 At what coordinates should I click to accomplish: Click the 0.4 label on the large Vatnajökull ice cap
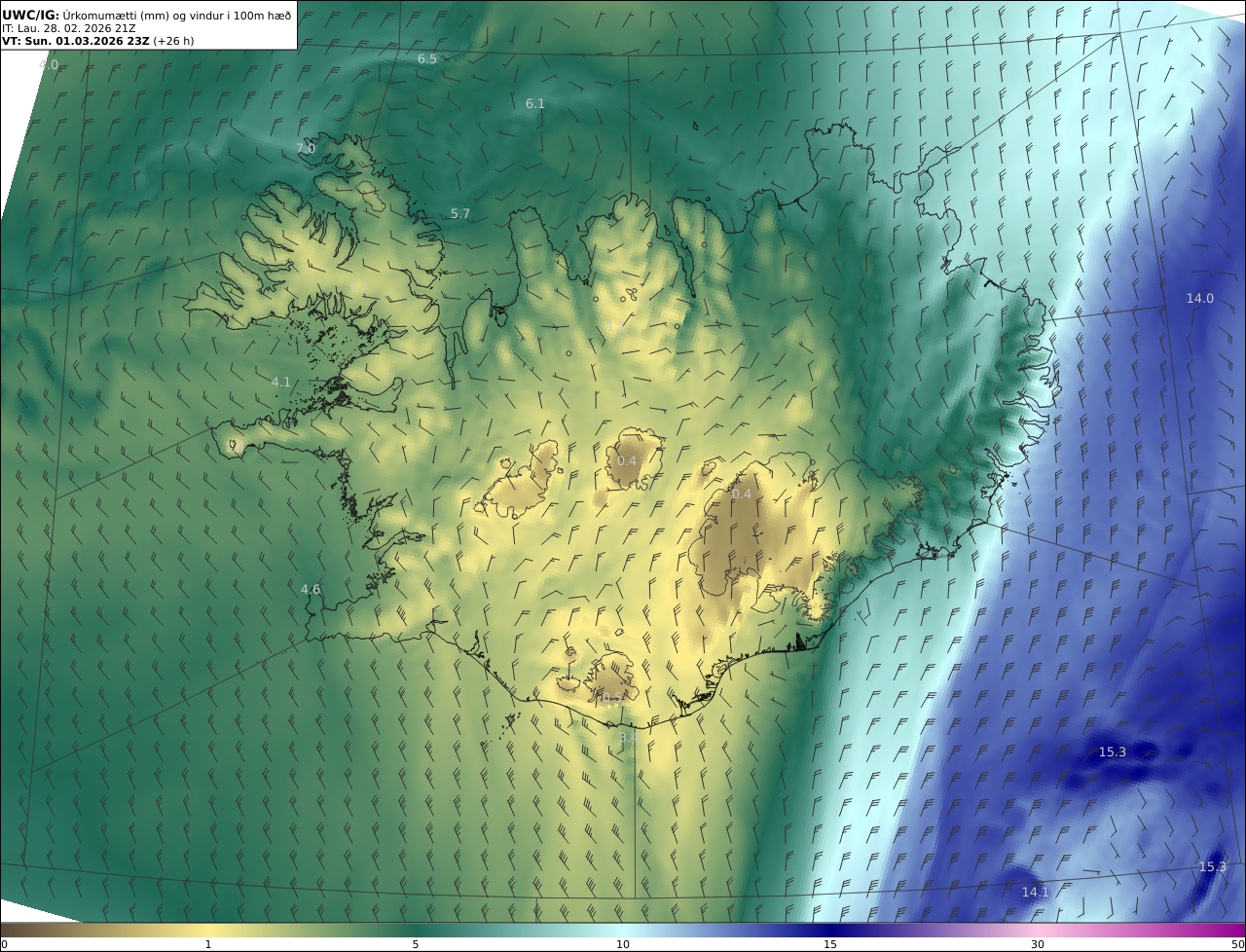(742, 494)
